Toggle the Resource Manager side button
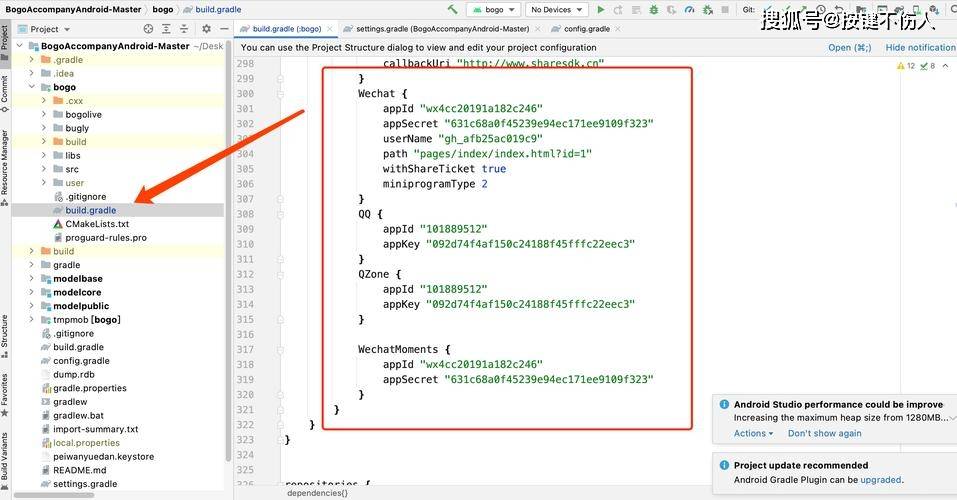Screen dimensions: 957x500 5,167
